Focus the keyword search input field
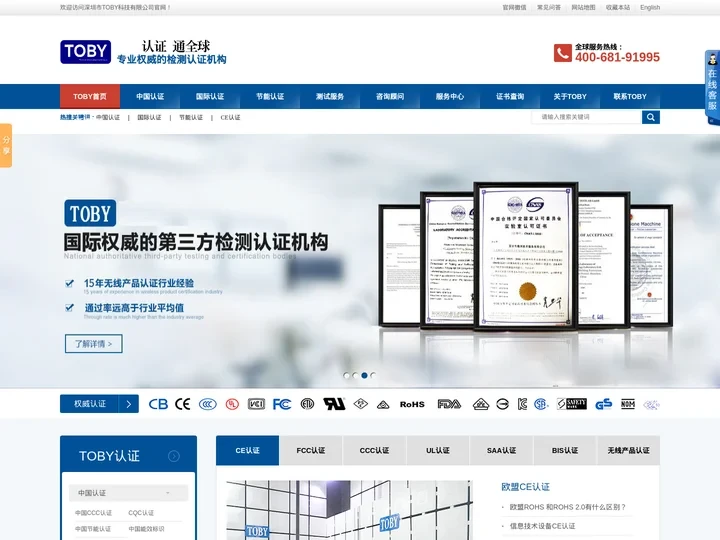Screen dimensions: 720x540 tap(587, 117)
